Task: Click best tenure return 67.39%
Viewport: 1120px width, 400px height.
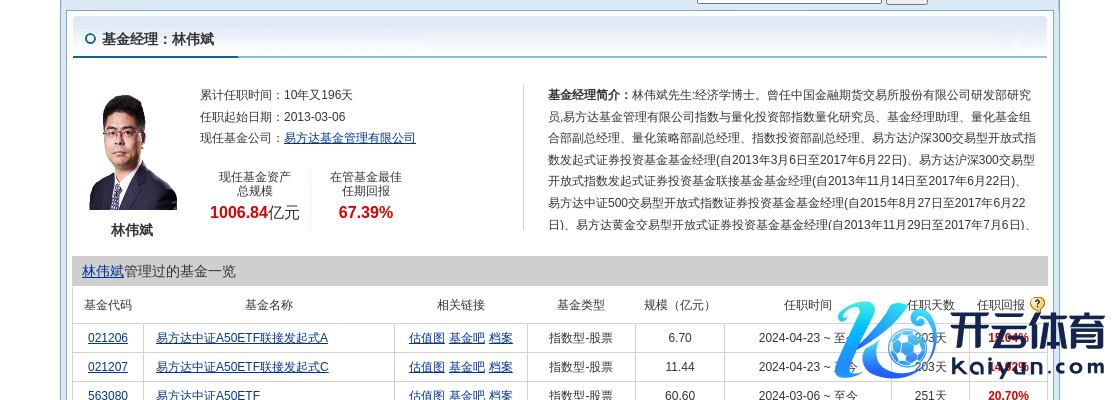Action: tap(366, 212)
